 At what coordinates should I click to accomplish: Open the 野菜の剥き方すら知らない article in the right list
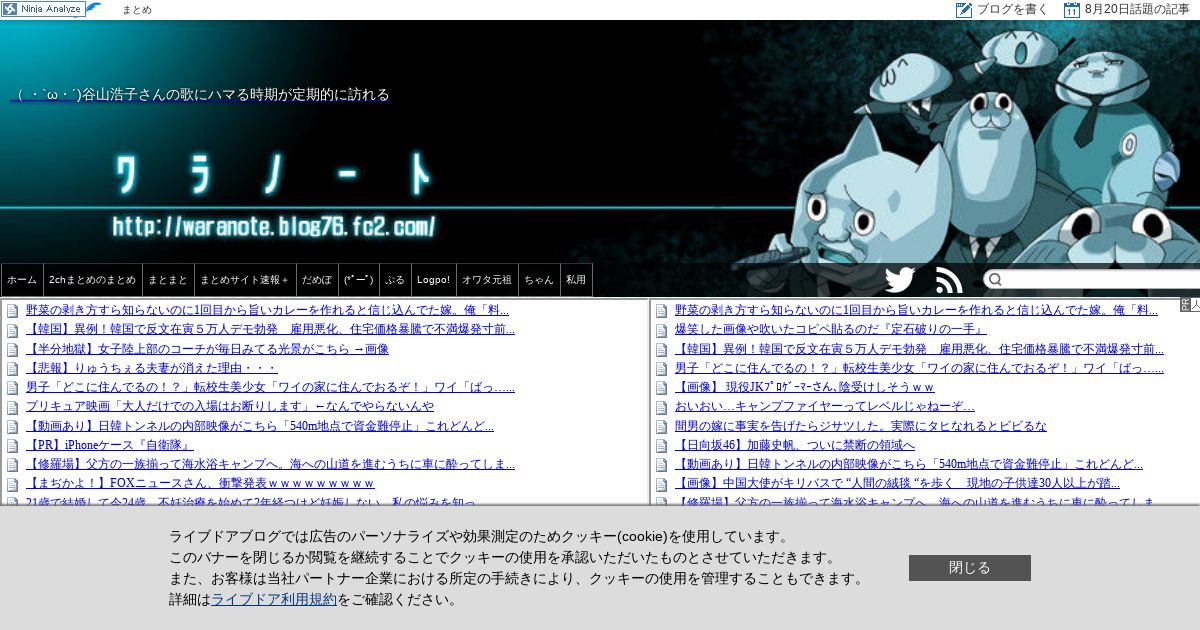click(x=916, y=310)
